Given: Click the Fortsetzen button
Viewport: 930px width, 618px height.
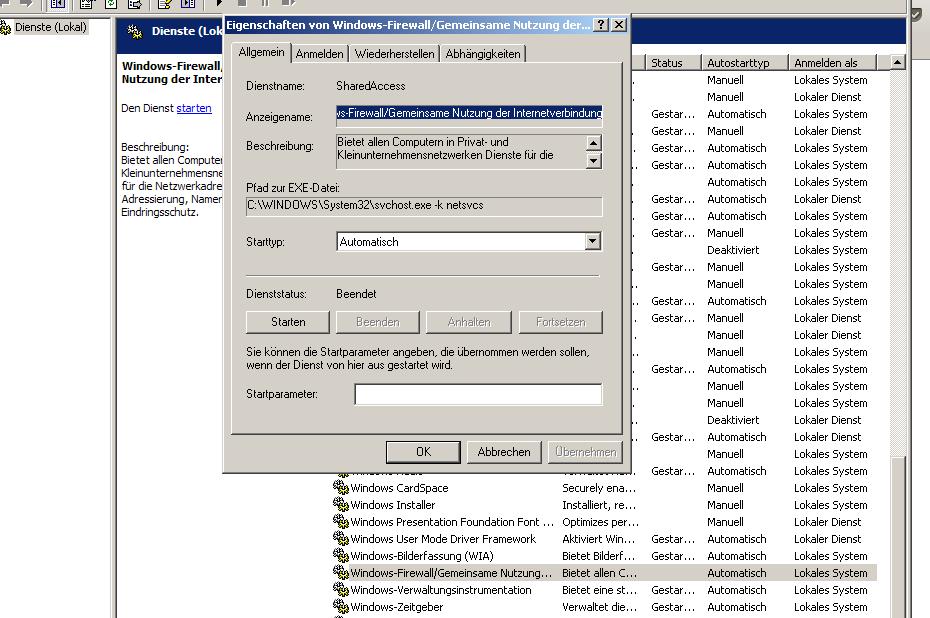Looking at the screenshot, I should pyautogui.click(x=560, y=322).
